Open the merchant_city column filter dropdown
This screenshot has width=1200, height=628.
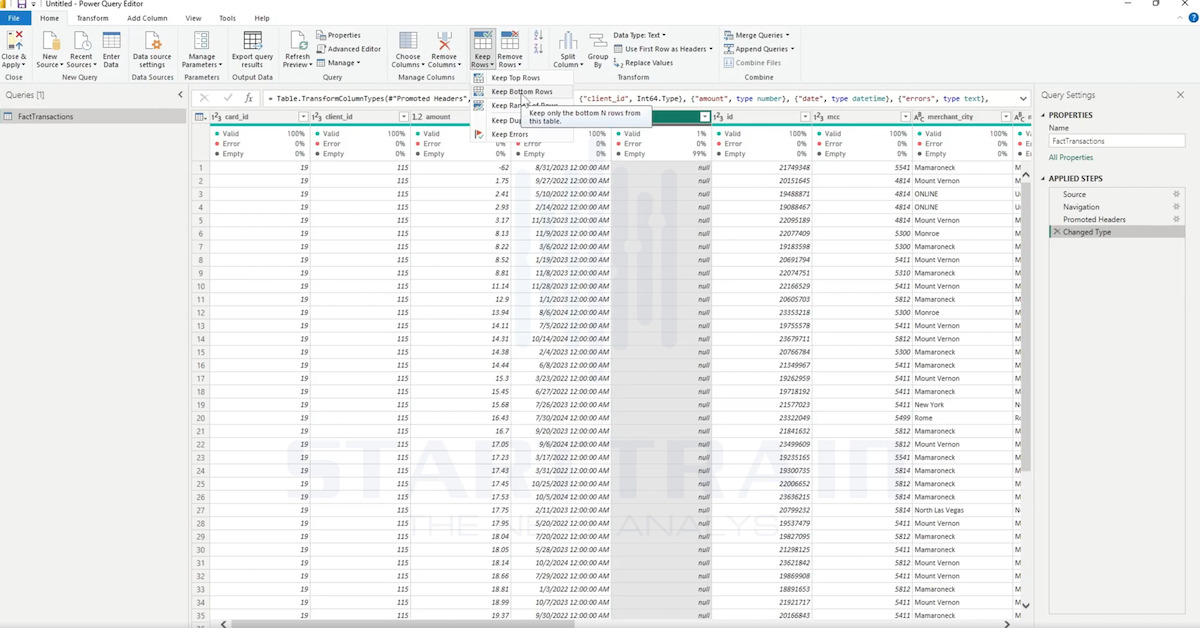(x=1004, y=117)
